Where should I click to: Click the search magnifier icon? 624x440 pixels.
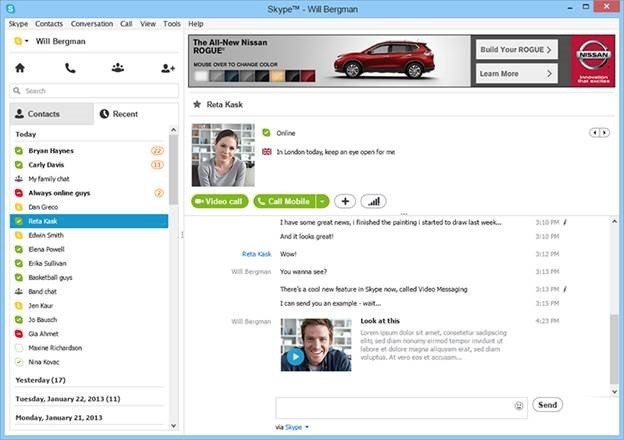(17, 91)
